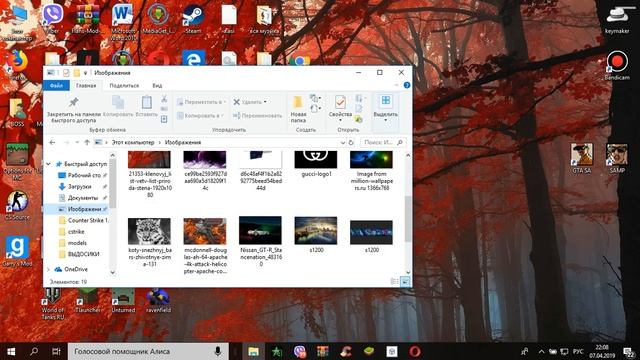640x360 pixels.
Task: Click the Select grid icon in ribbon
Action: [385, 101]
